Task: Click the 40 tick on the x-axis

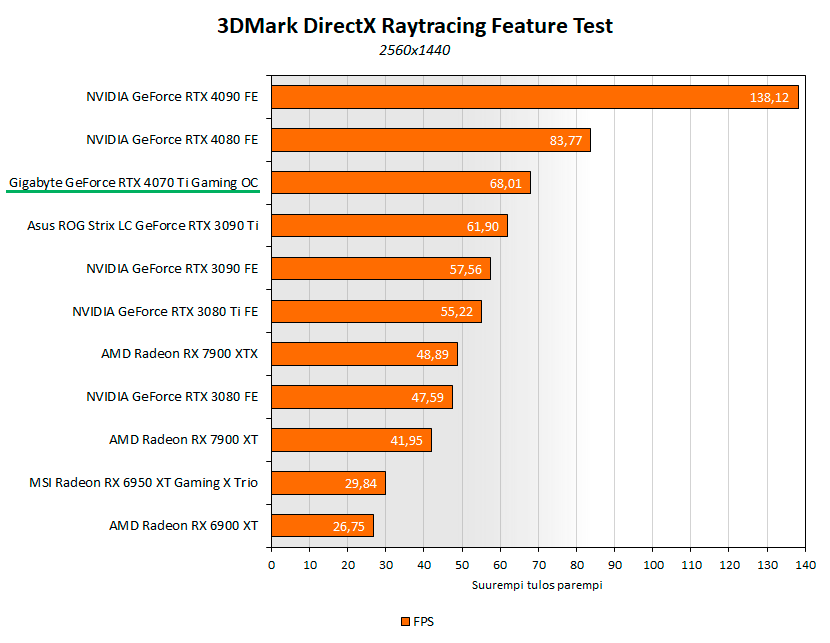Action: 425,565
